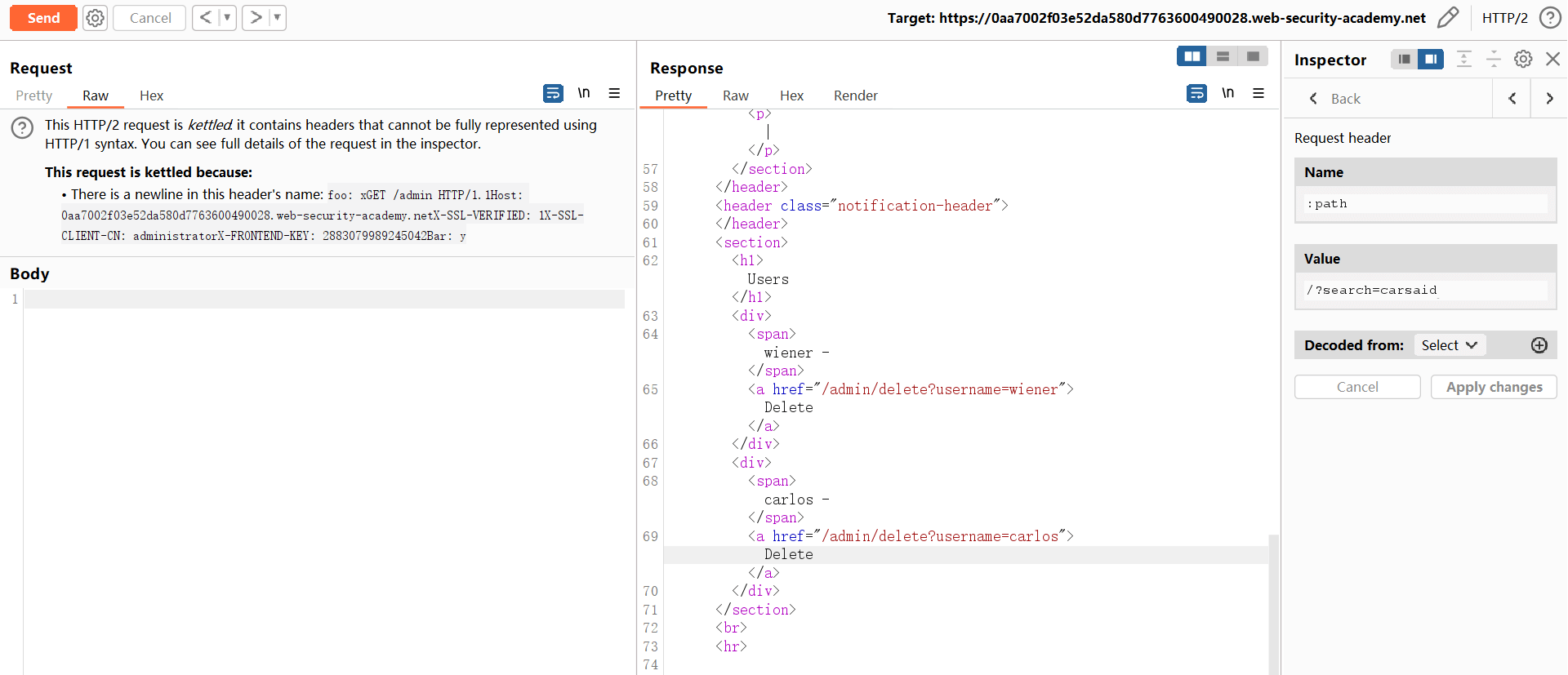
Task: Open the history back dropdown arrow
Action: 228,18
